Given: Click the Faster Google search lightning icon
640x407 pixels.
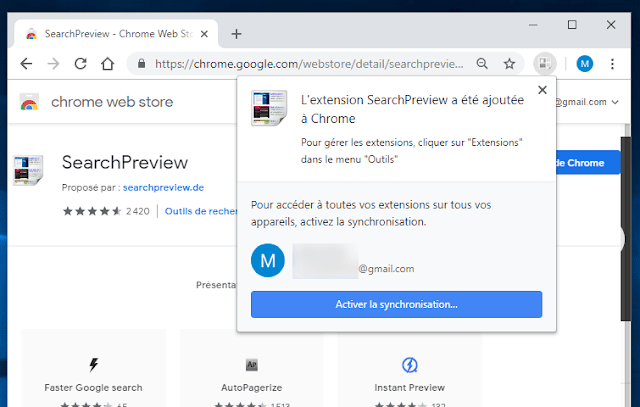Looking at the screenshot, I should 93,365.
